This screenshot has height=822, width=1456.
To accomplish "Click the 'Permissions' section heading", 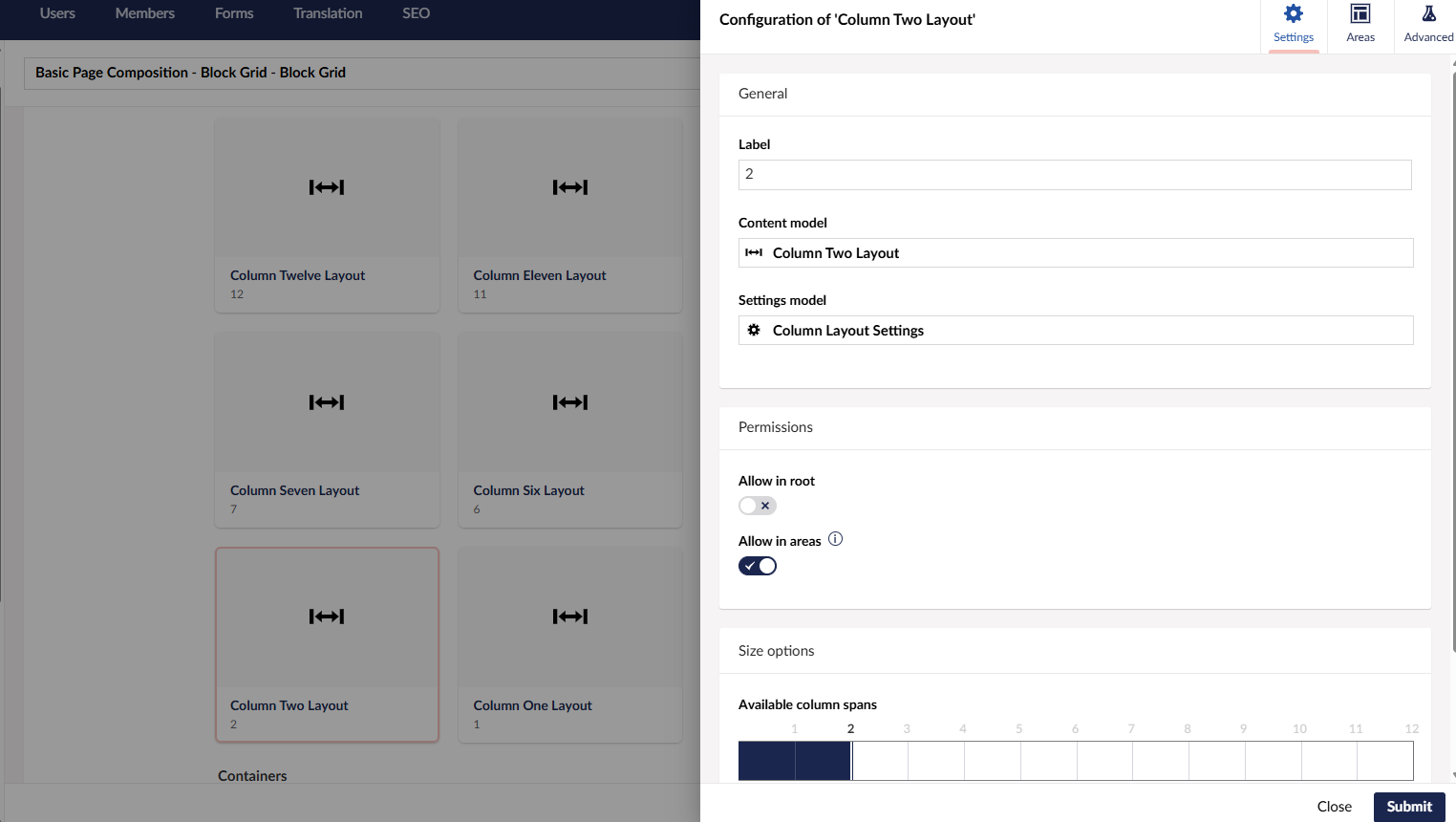I will [x=775, y=427].
